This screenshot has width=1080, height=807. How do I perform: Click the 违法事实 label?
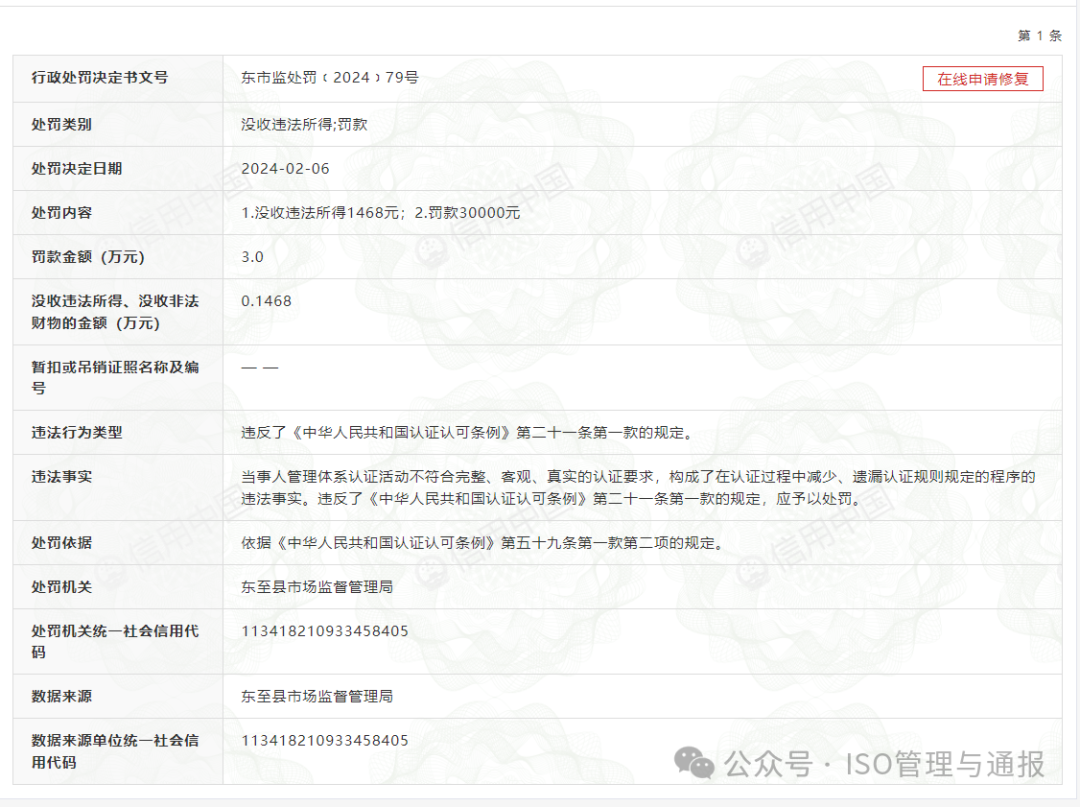[x=61, y=476]
